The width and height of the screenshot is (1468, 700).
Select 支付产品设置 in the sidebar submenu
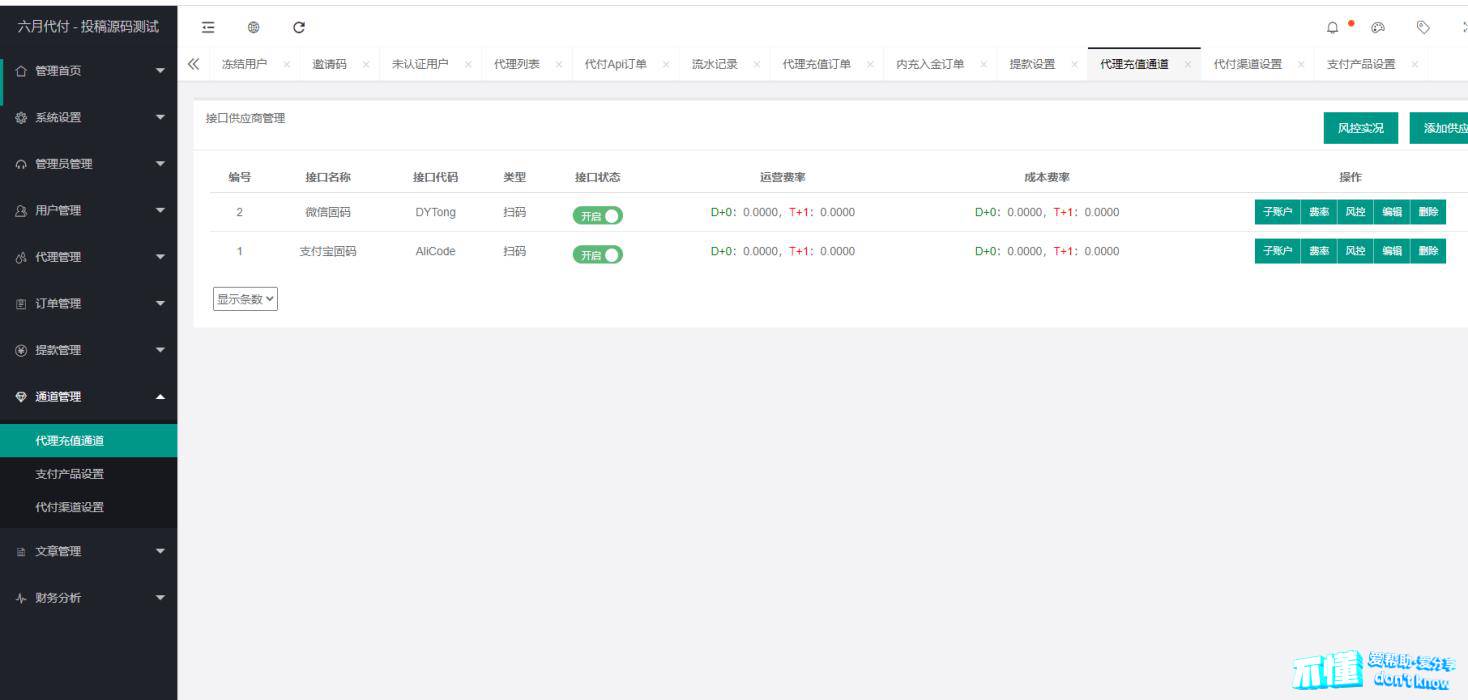[x=70, y=474]
